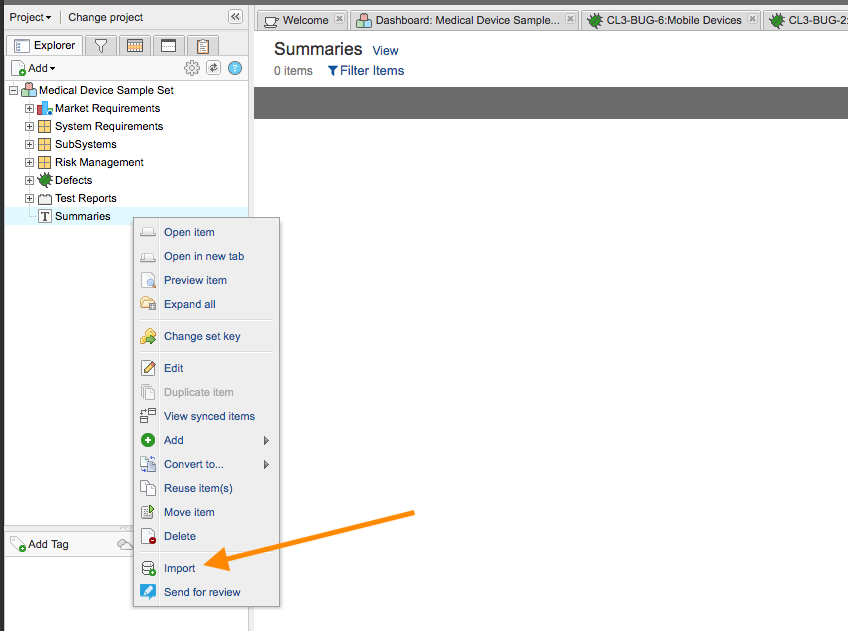The width and height of the screenshot is (848, 631).
Task: Click the Change project link
Action: pyautogui.click(x=105, y=17)
